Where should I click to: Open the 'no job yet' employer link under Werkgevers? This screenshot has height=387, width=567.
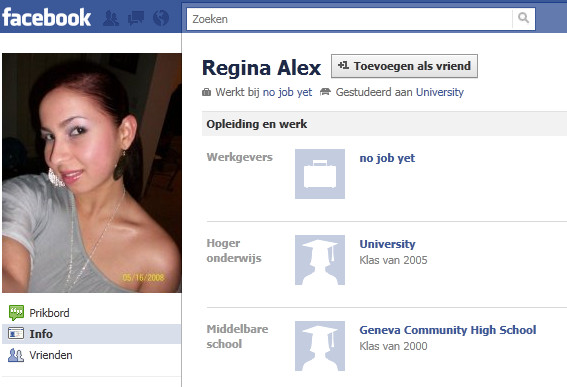(387, 158)
